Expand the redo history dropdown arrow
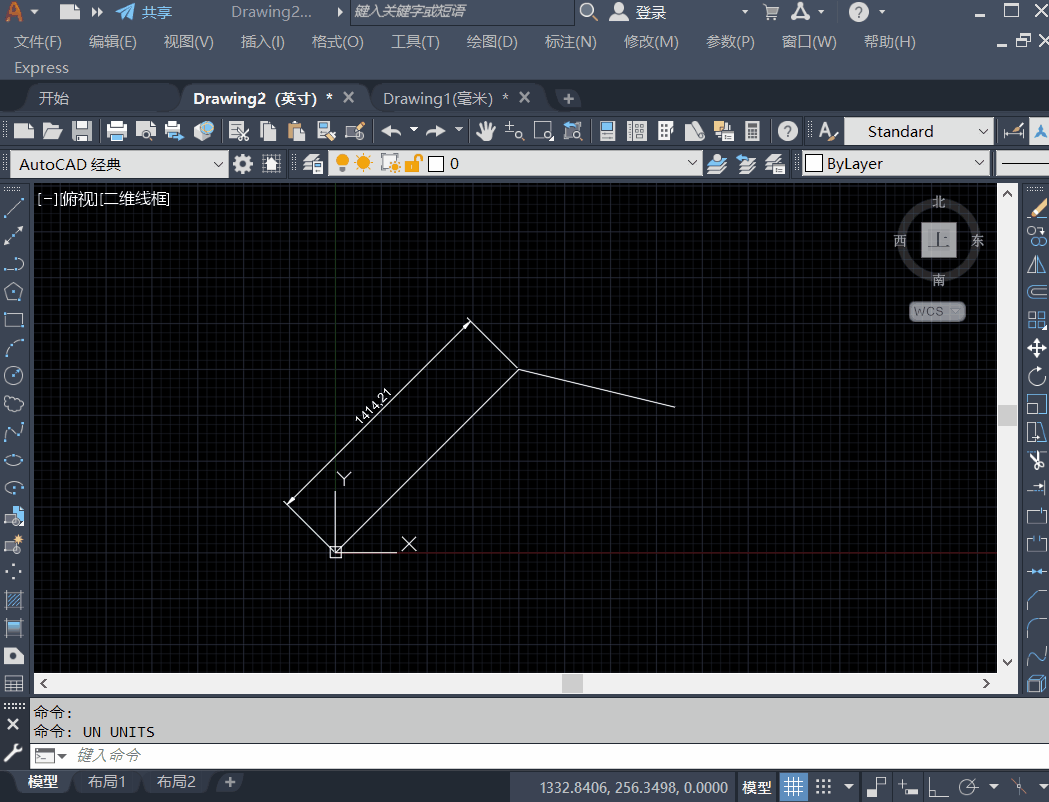This screenshot has width=1049, height=802. tap(459, 130)
